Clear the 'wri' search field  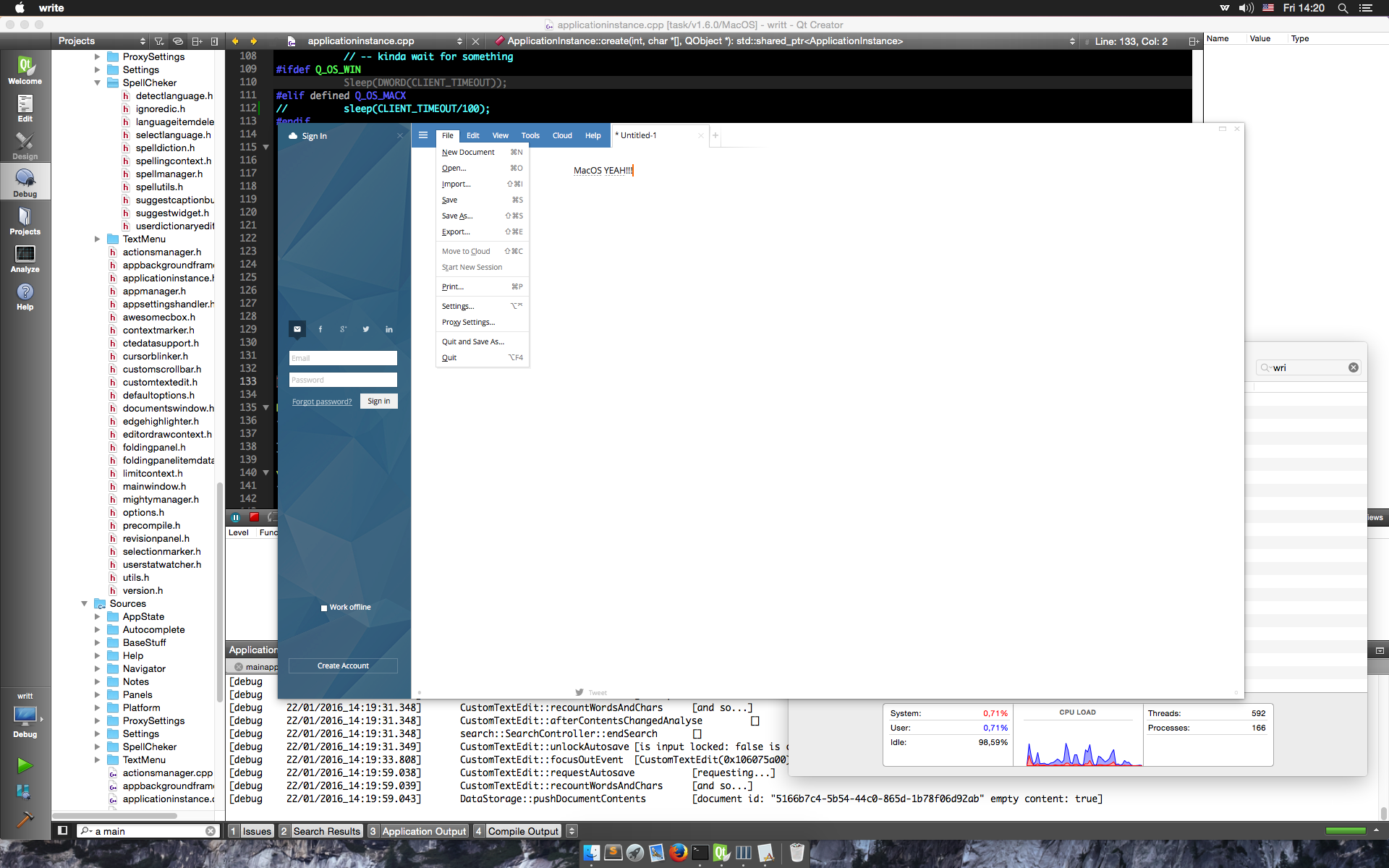pos(1353,367)
